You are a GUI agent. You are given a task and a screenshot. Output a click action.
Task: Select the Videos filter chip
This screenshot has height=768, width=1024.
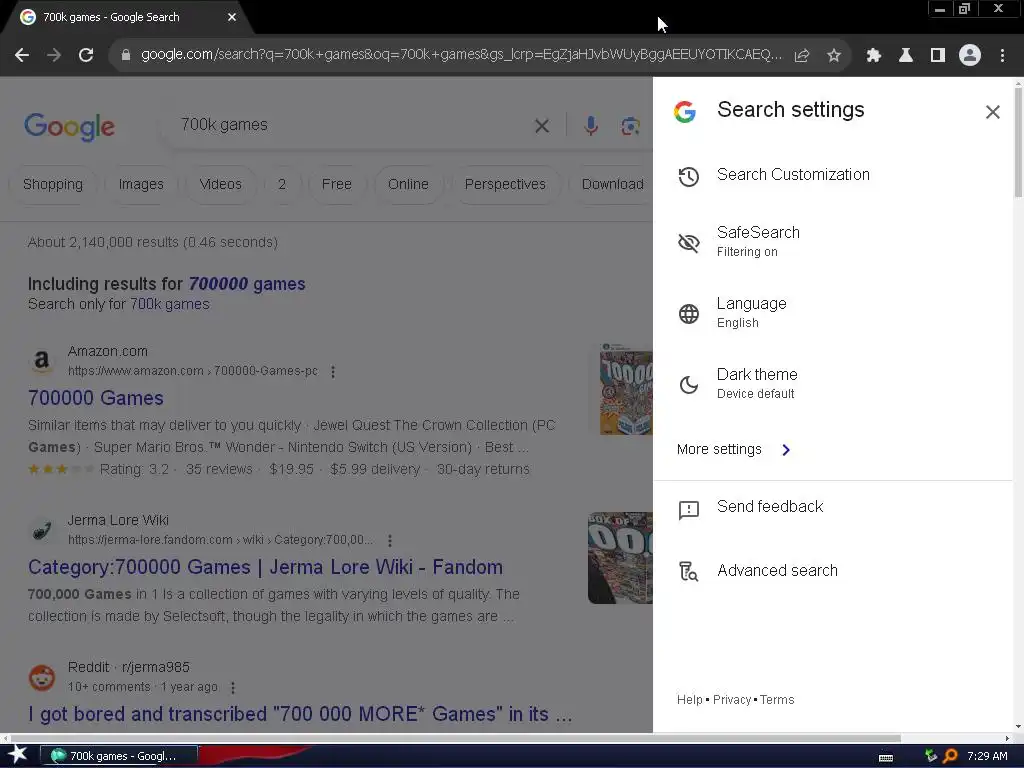(221, 184)
